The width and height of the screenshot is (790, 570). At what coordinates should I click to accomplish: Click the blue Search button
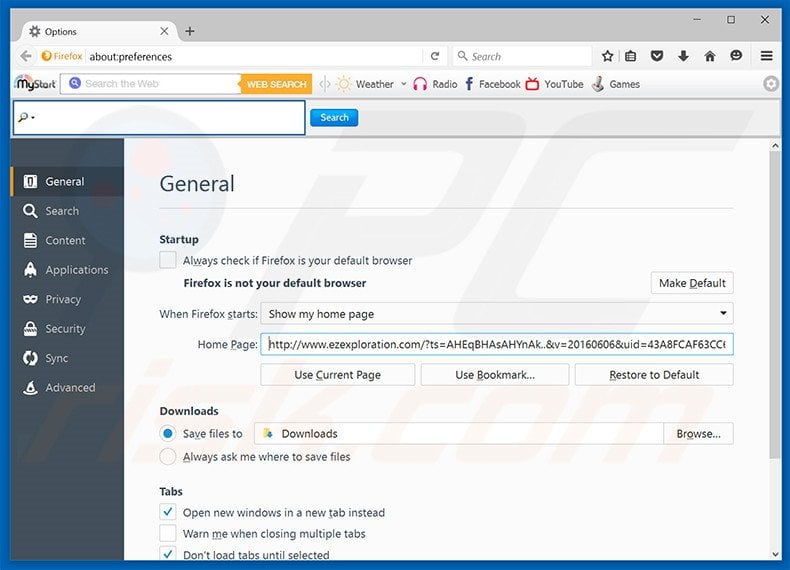coord(334,117)
